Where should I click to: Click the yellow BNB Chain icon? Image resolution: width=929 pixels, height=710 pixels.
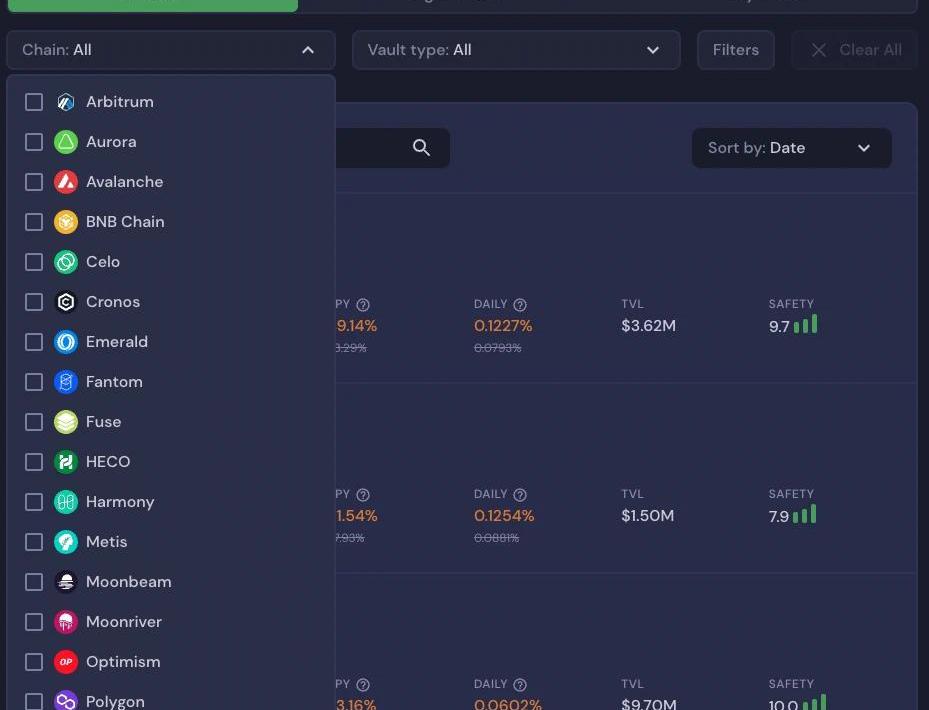point(66,222)
